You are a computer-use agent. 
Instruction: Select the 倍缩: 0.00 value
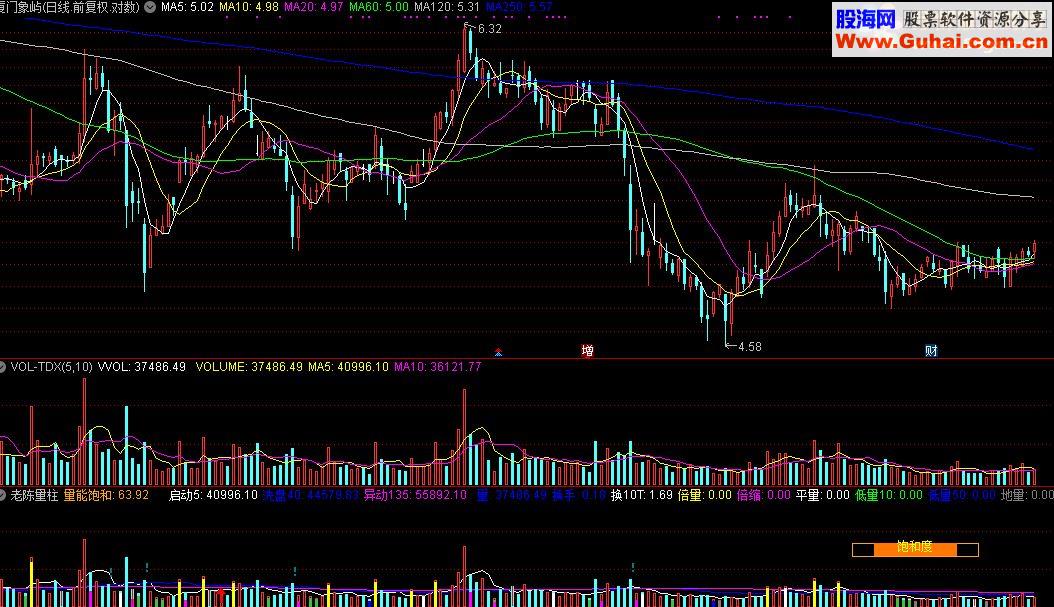pos(764,495)
